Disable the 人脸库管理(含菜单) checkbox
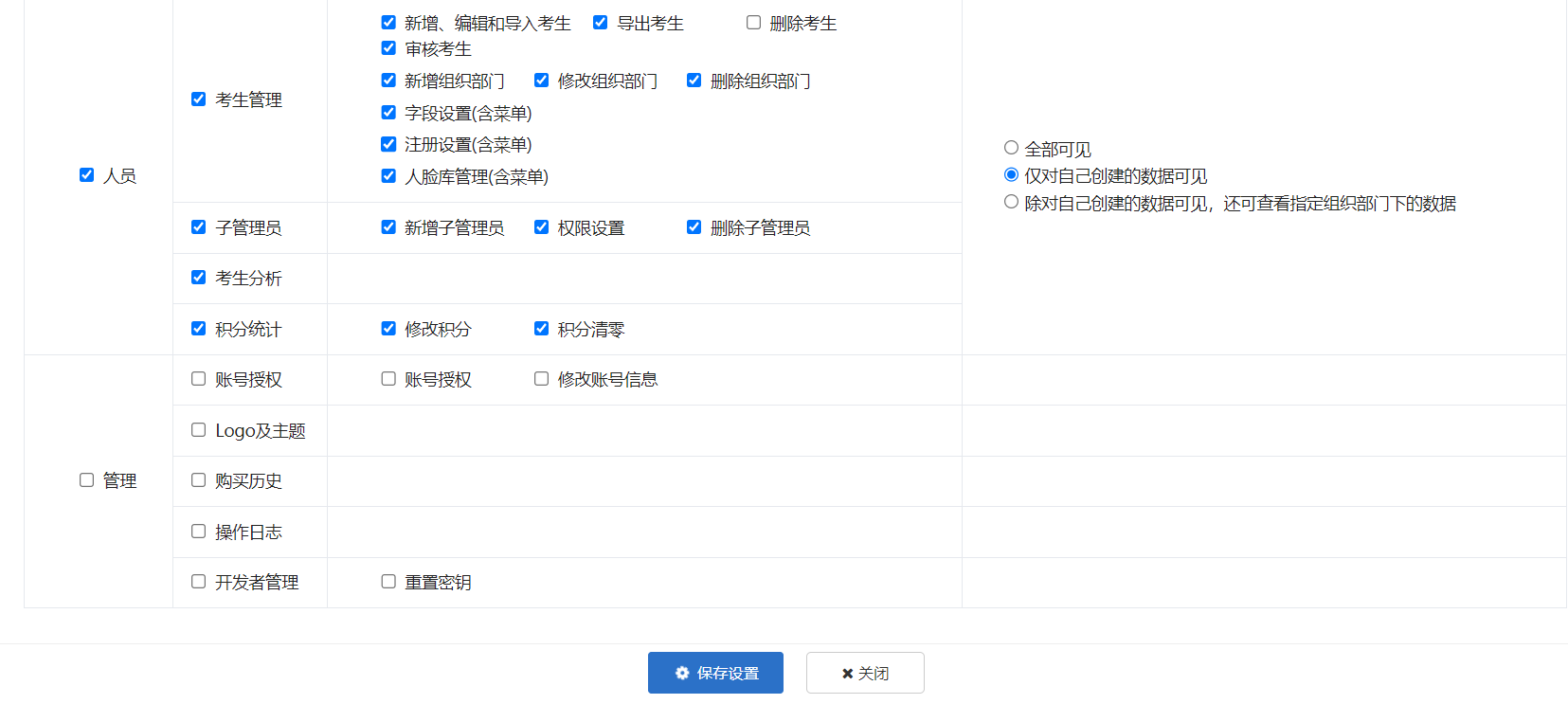 coord(388,176)
